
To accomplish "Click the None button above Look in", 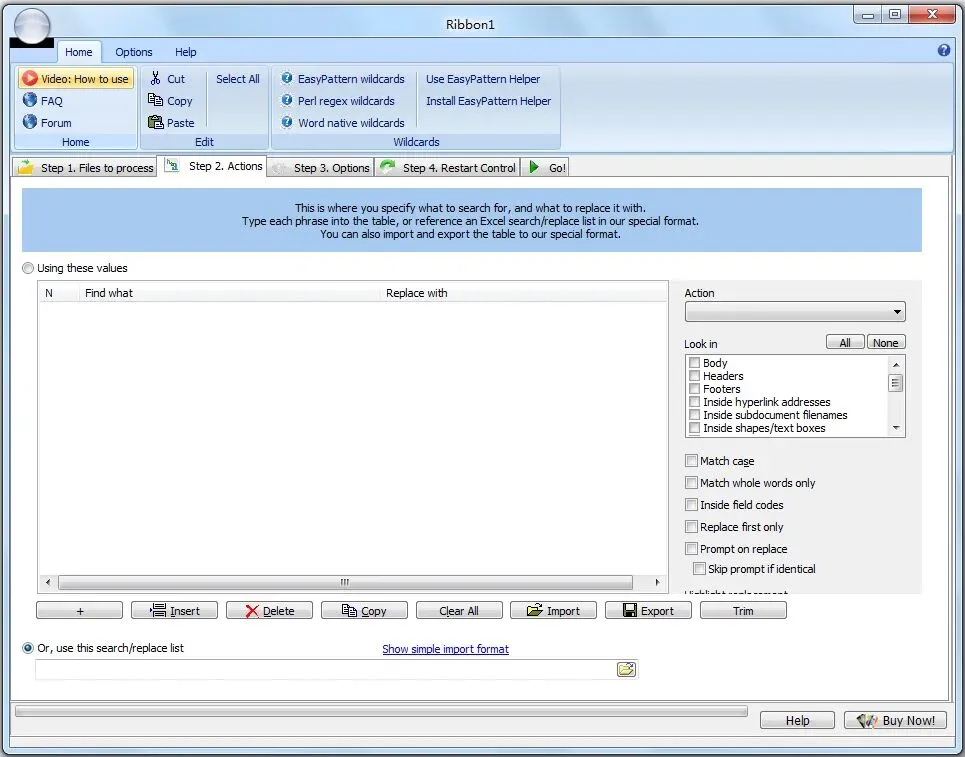I will pyautogui.click(x=885, y=343).
